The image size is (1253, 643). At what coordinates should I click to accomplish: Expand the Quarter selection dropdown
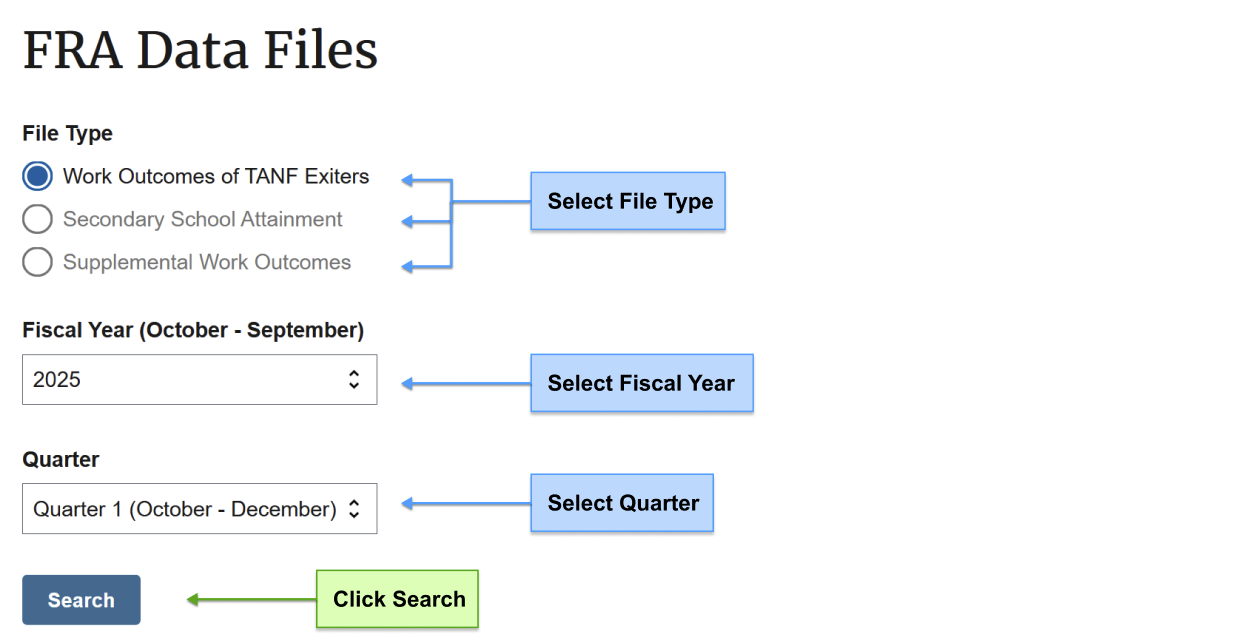(200, 509)
